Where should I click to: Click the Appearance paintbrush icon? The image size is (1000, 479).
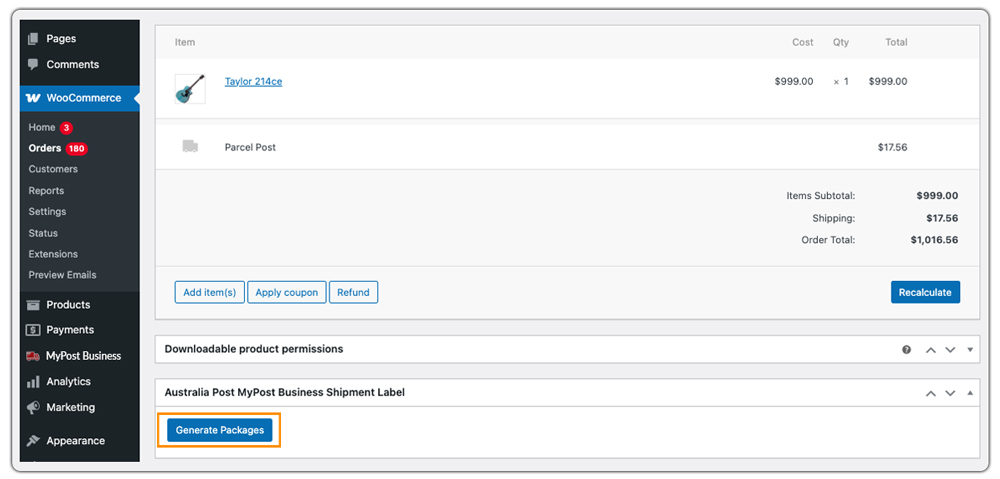click(x=33, y=441)
